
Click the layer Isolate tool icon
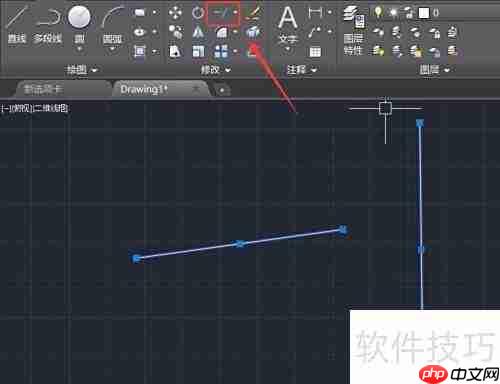pos(397,32)
